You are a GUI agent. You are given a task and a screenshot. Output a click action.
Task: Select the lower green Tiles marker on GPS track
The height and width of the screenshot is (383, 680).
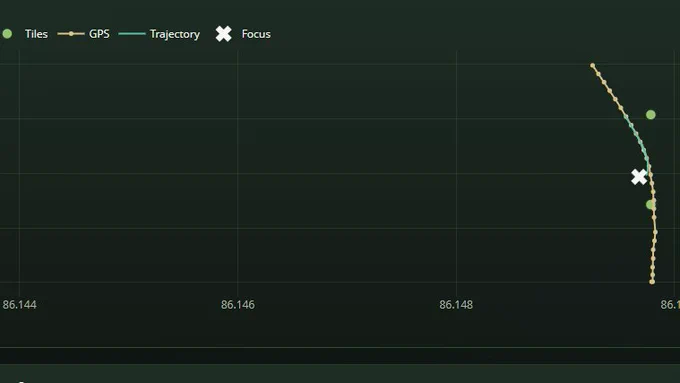[x=651, y=204]
